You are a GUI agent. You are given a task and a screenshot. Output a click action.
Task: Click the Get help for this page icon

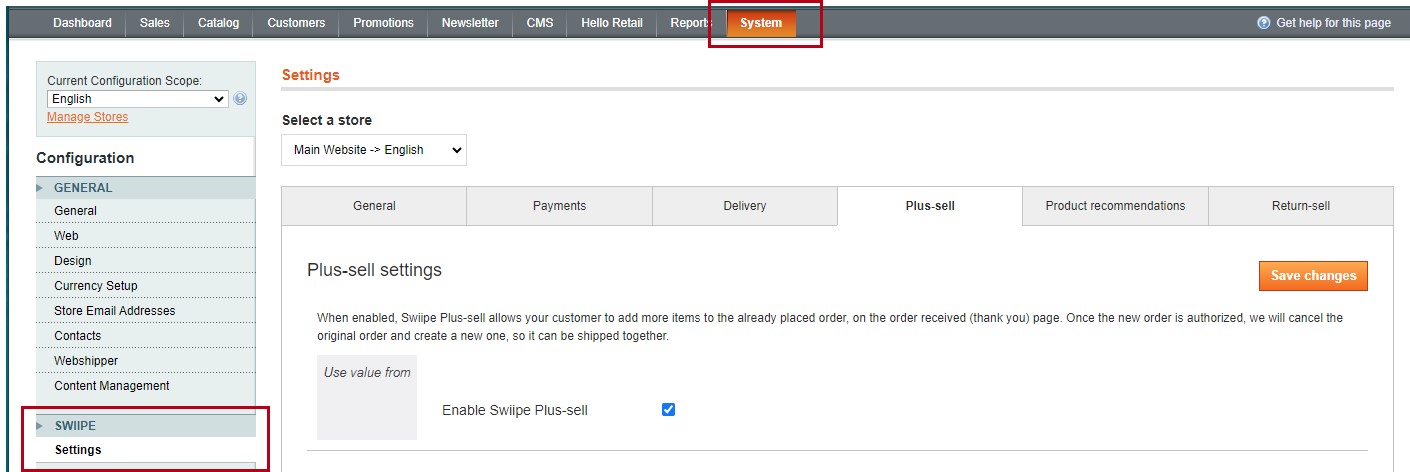pyautogui.click(x=1264, y=23)
